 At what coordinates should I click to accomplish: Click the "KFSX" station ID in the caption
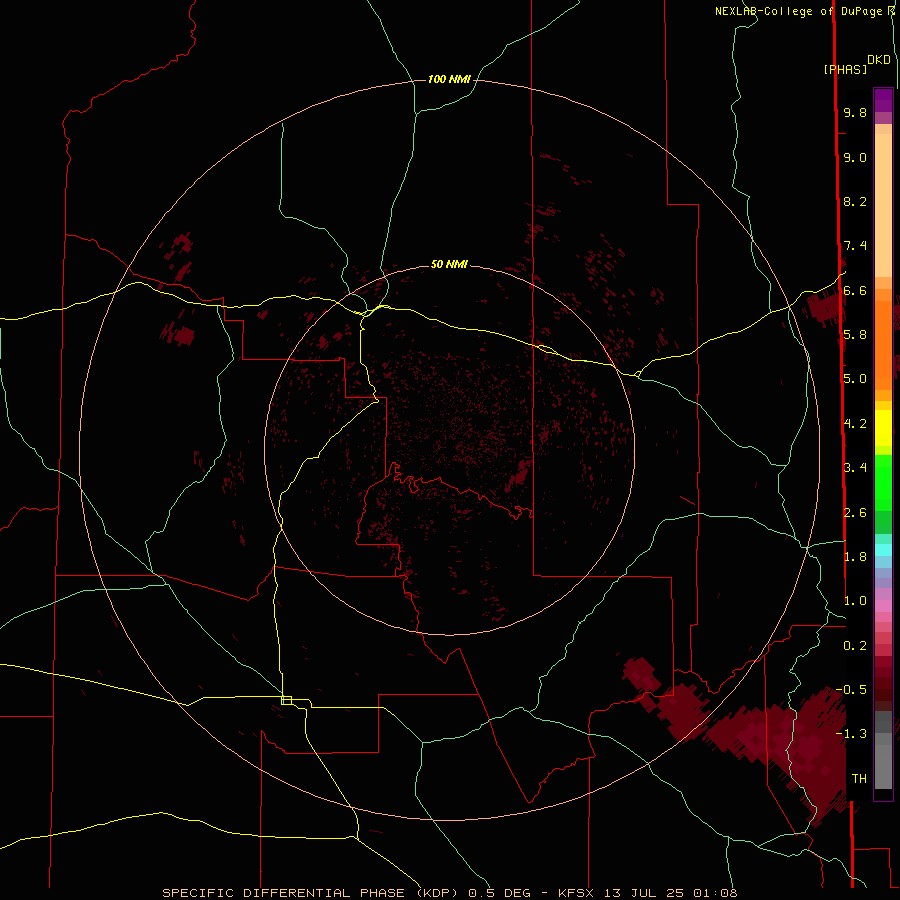click(x=576, y=893)
